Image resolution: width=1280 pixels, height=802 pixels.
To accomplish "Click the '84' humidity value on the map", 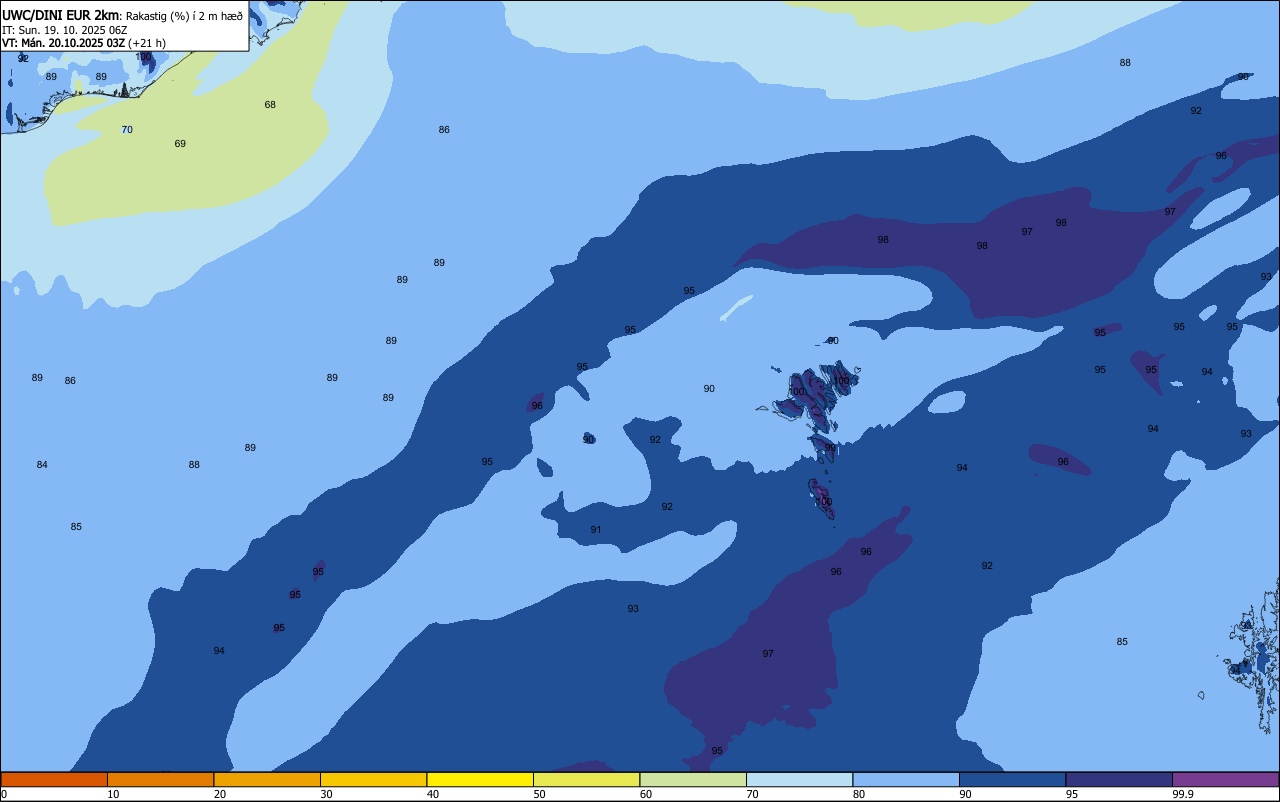I will [x=42, y=465].
